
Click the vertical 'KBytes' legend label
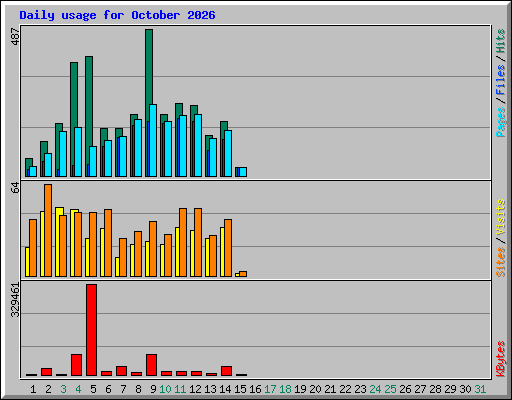tap(501, 359)
